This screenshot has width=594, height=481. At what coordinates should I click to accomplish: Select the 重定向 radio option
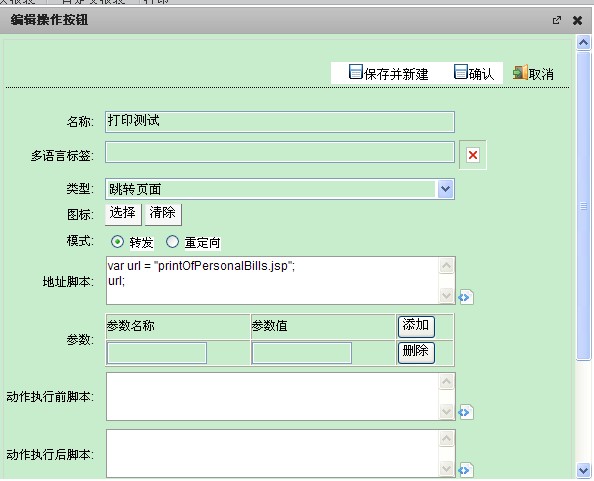click(172, 242)
